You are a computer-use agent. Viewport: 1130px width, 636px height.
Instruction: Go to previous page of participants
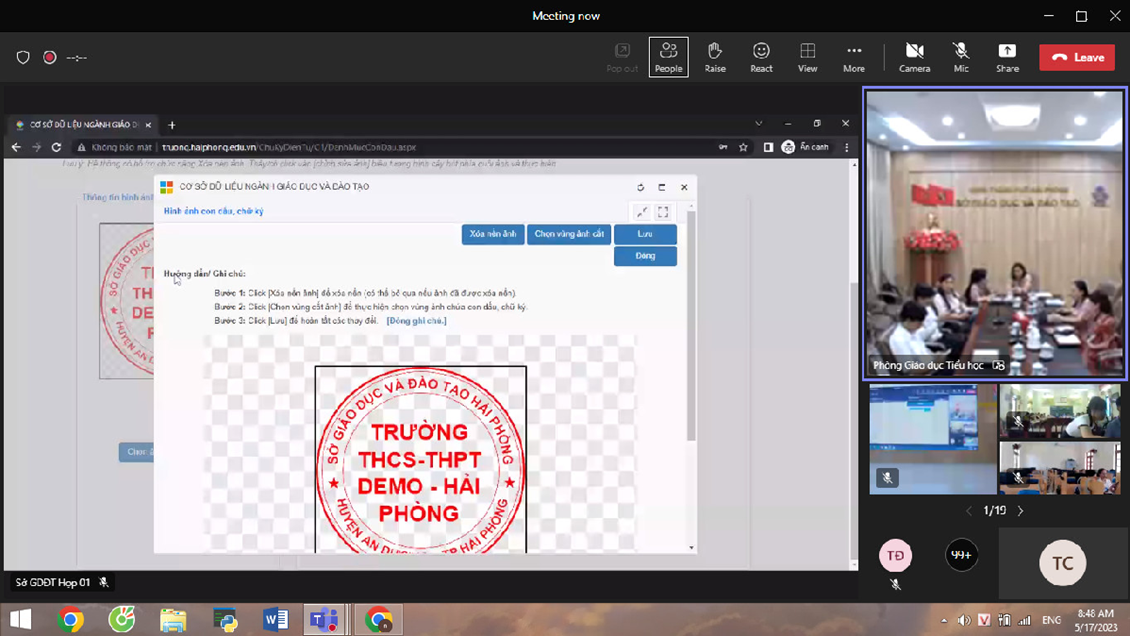coord(968,511)
